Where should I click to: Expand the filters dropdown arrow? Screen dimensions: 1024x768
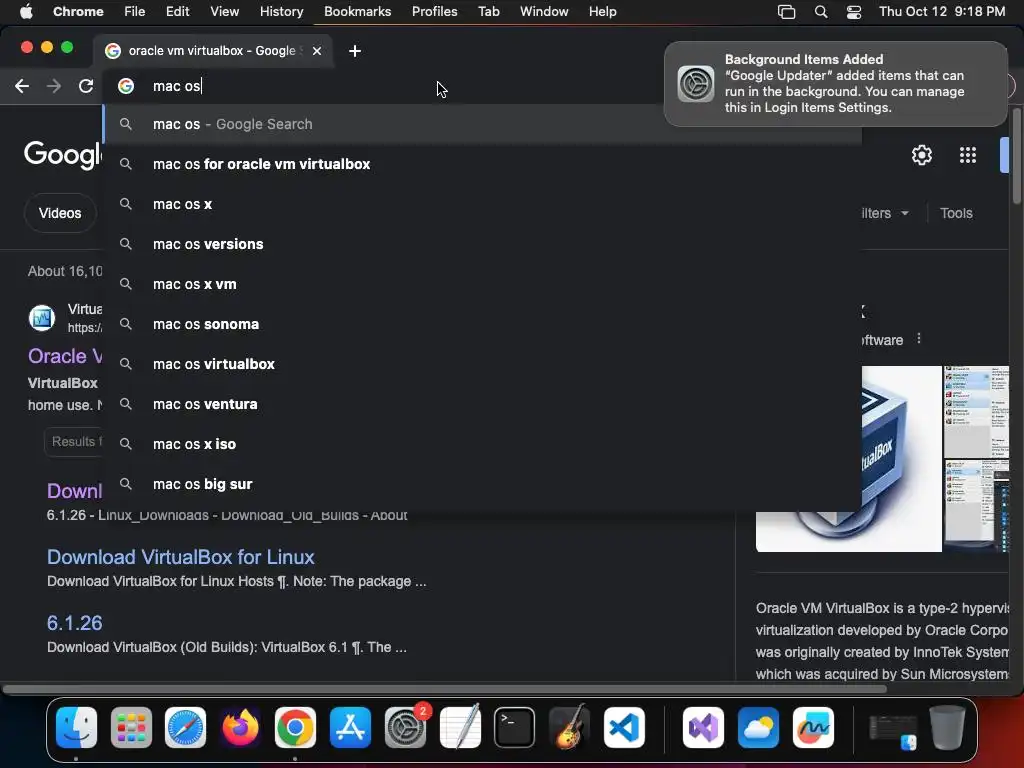coord(904,214)
